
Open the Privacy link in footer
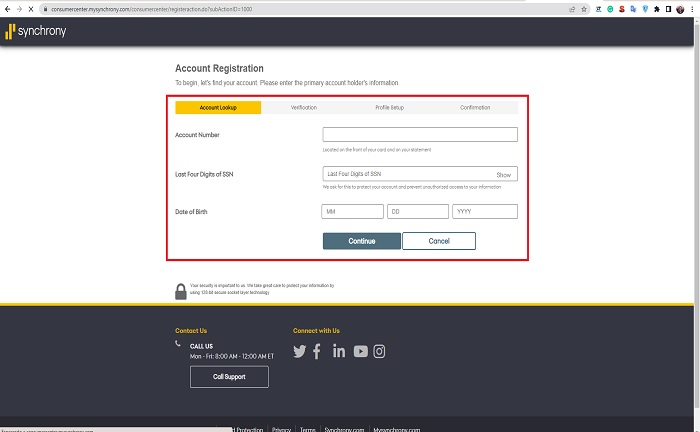282,429
